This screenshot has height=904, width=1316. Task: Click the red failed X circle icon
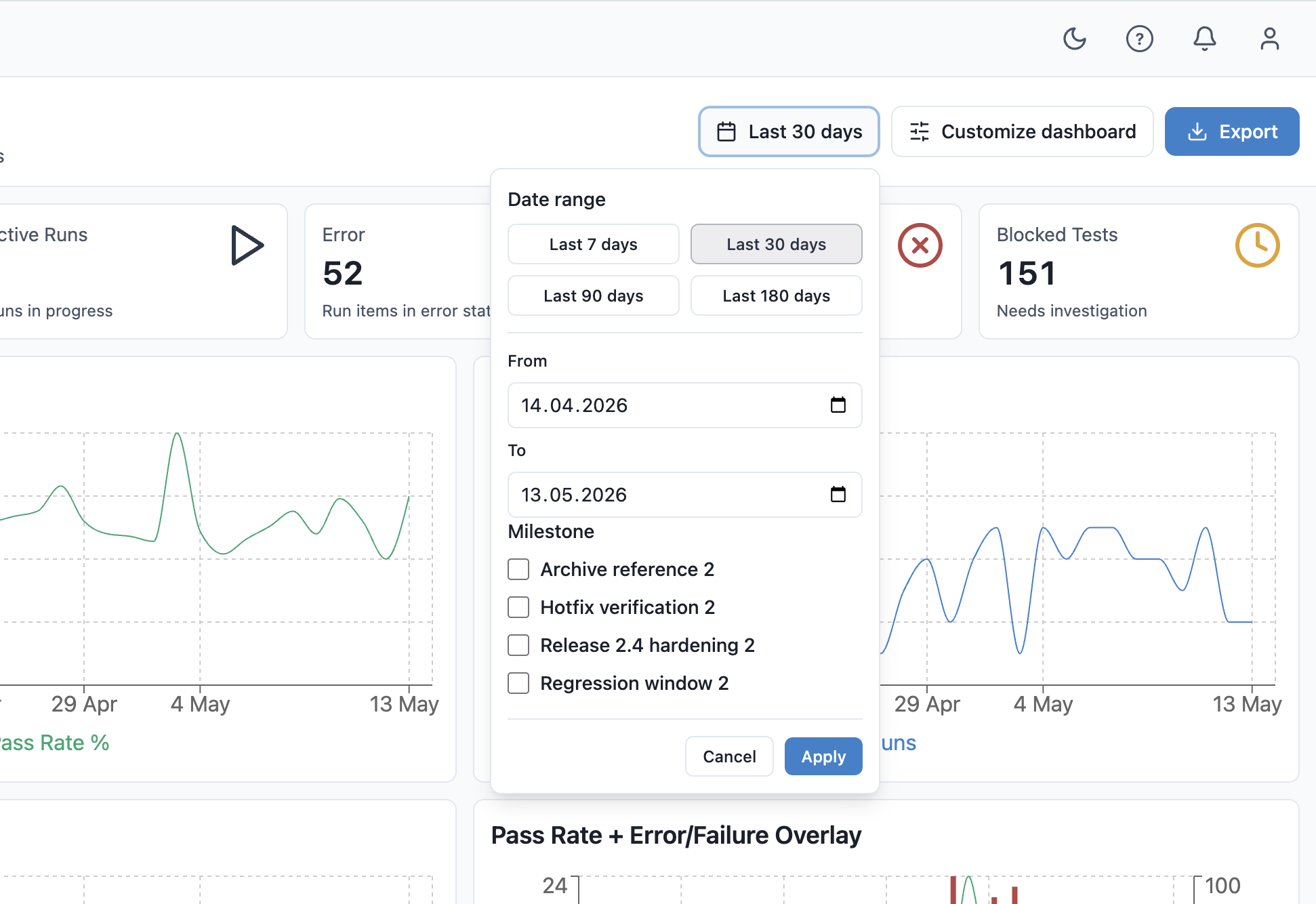pos(920,245)
